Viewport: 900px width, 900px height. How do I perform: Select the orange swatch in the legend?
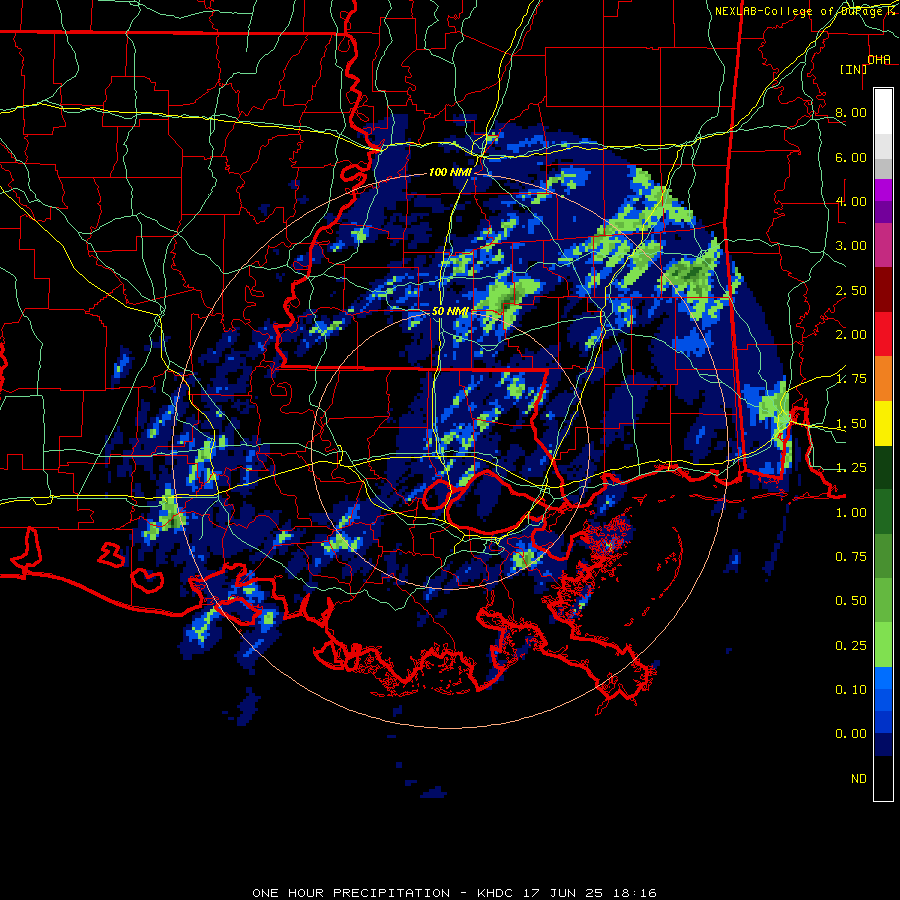click(883, 379)
